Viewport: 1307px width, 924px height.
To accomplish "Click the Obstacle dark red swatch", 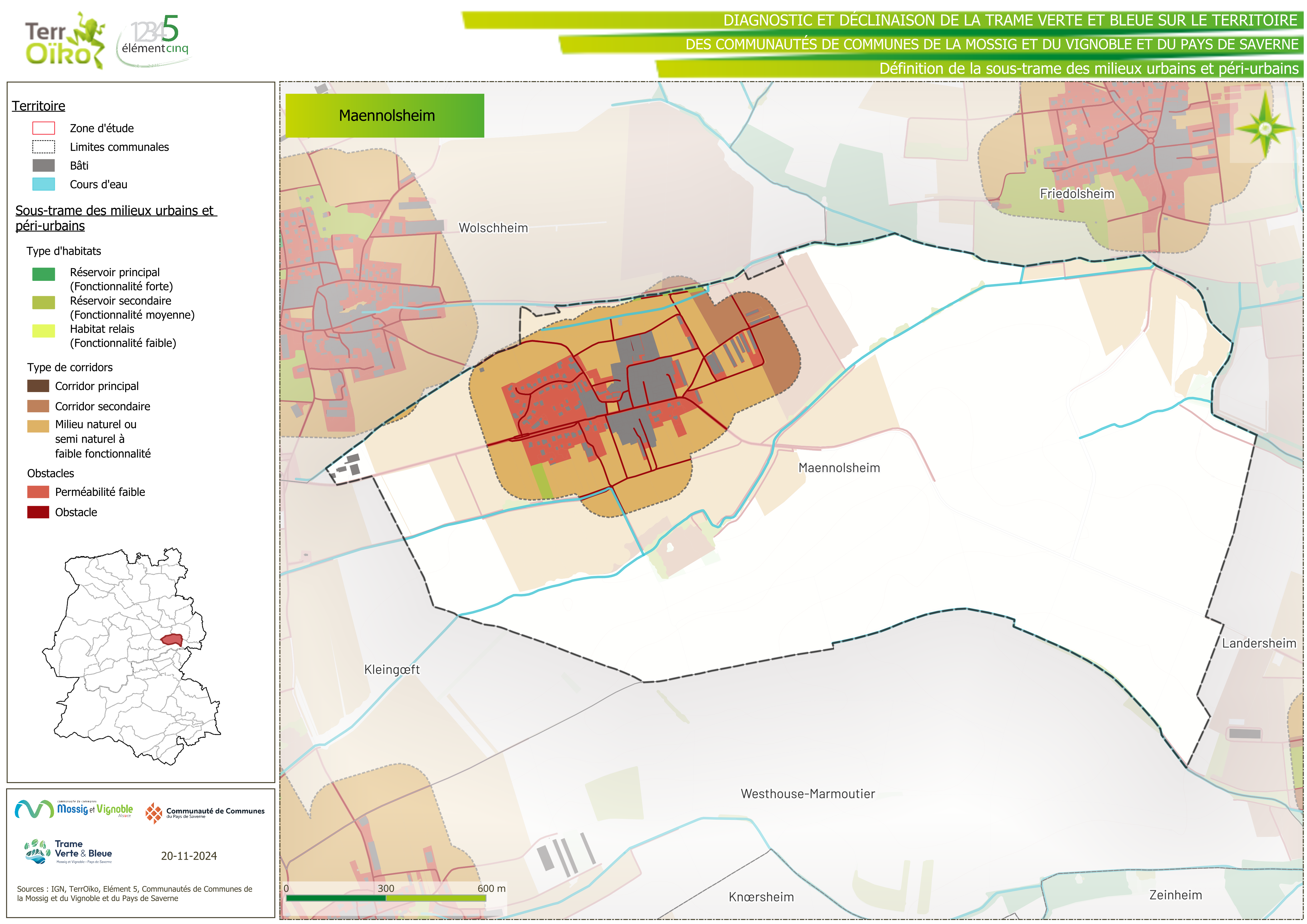I will click(x=38, y=512).
